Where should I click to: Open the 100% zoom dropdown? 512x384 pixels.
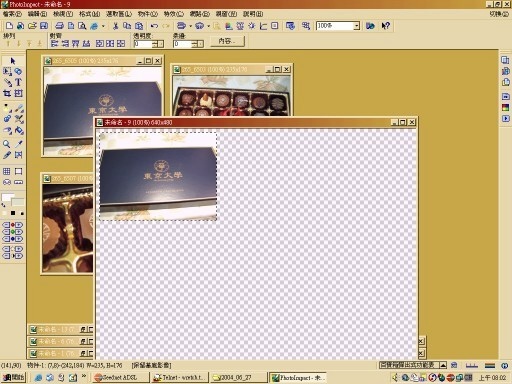pos(357,26)
